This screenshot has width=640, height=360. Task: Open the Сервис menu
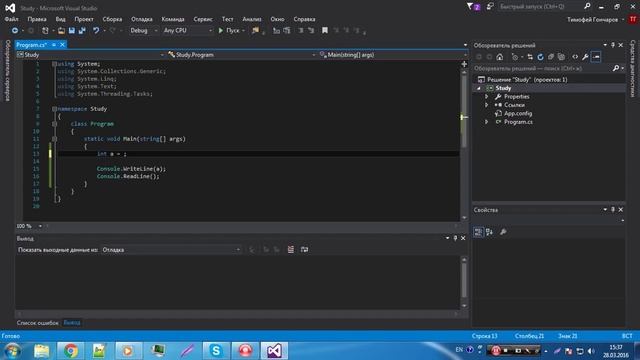[203, 19]
